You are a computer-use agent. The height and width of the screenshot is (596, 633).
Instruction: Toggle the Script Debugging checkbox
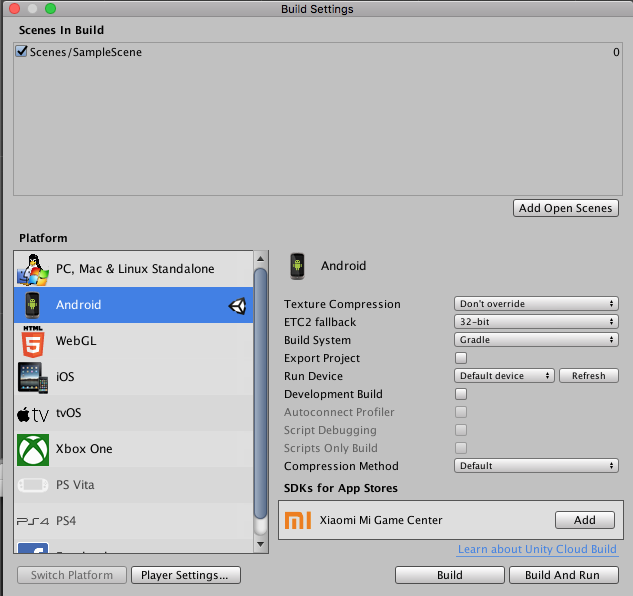[x=461, y=430]
